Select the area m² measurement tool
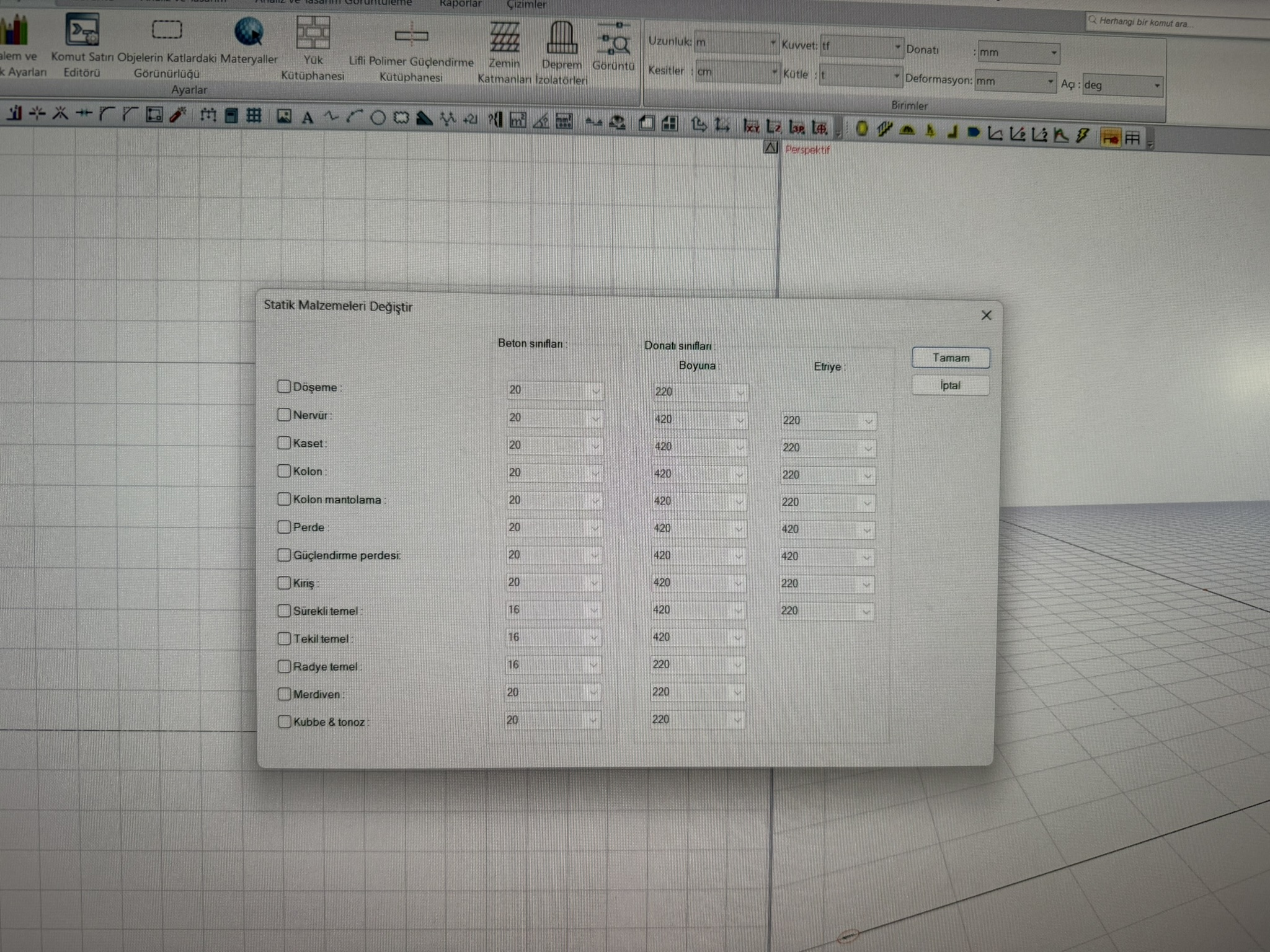 click(517, 120)
